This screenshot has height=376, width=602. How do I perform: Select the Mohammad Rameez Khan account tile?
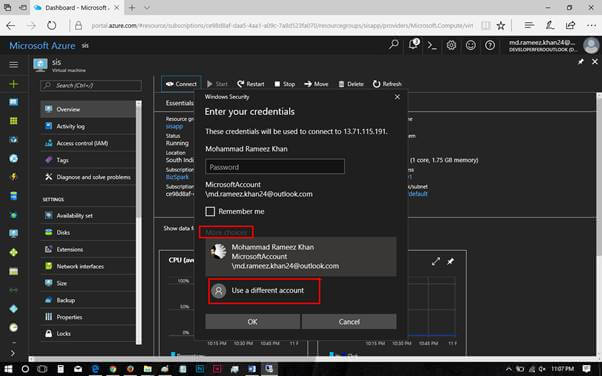(301, 256)
